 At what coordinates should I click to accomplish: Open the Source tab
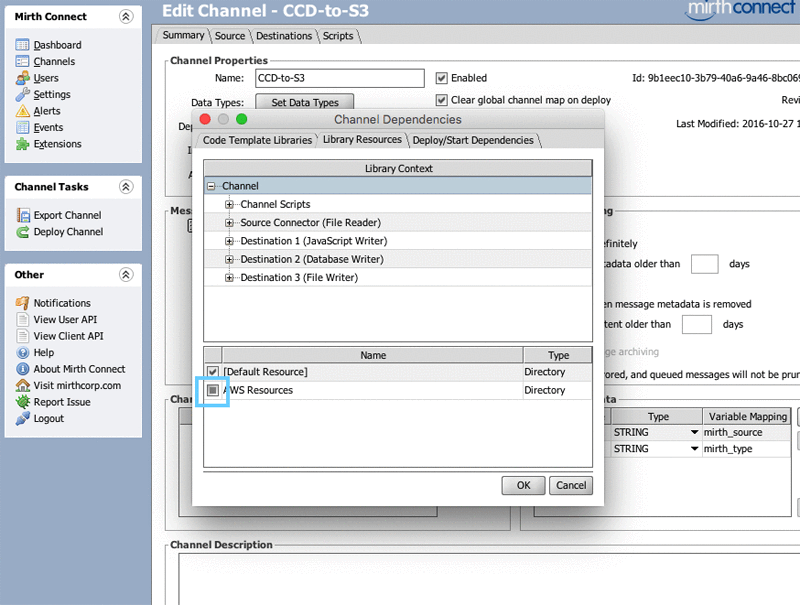pos(230,36)
